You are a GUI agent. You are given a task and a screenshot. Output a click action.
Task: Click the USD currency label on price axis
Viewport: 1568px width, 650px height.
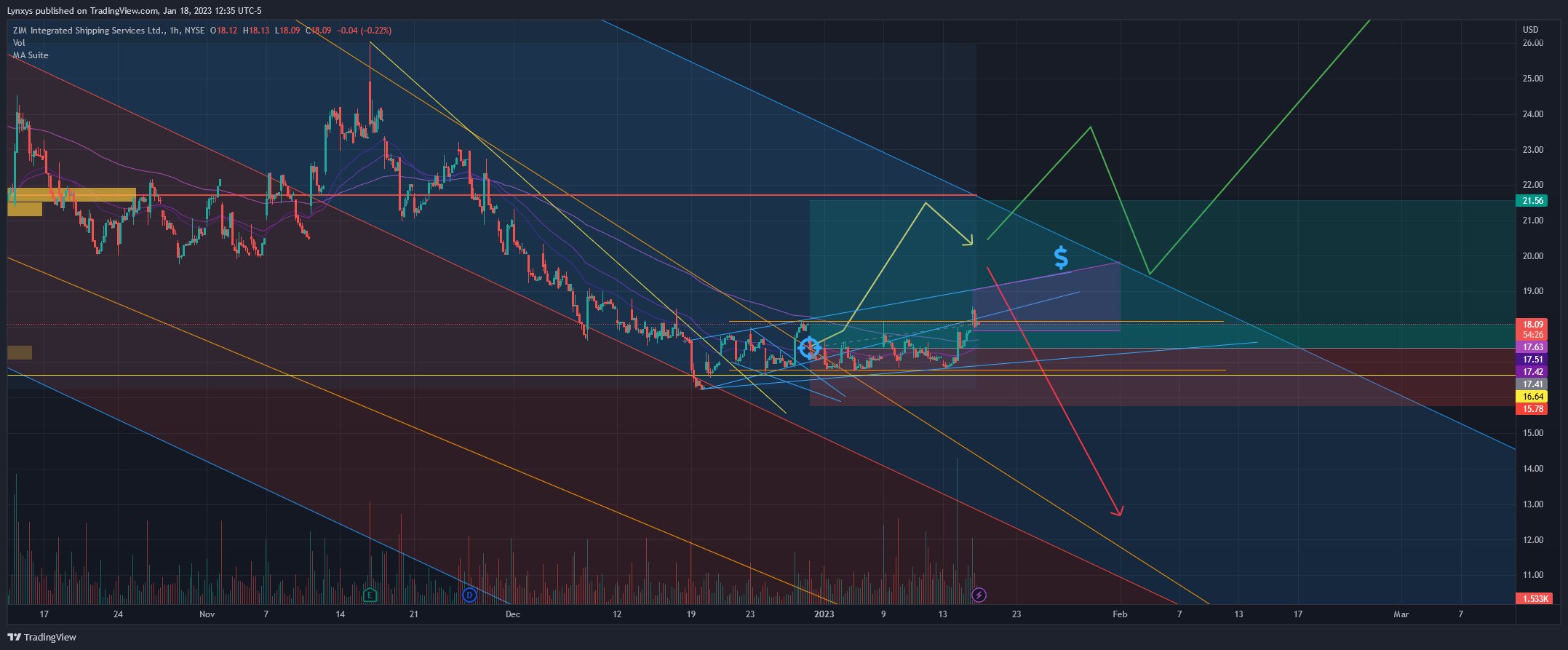tap(1531, 30)
